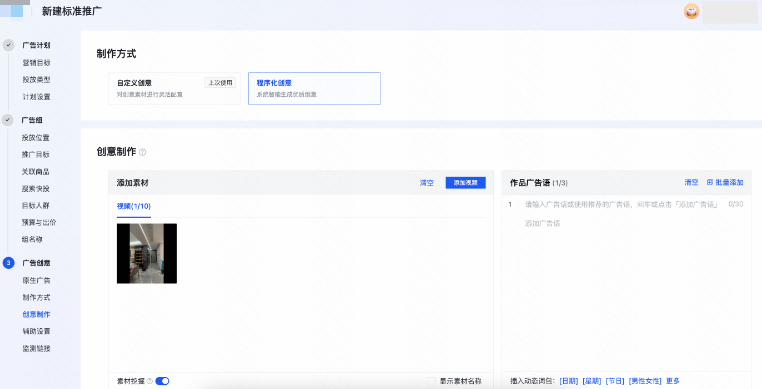Go to 原生广告 in sidebar
The image size is (762, 389).
click(x=36, y=281)
